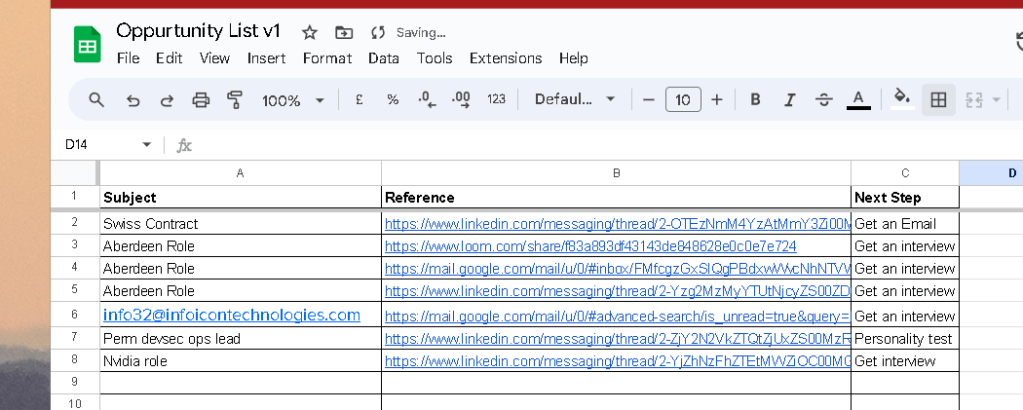Image resolution: width=1023 pixels, height=410 pixels.
Task: Open the mail.google.com inbox link in row 4
Action: [617, 268]
